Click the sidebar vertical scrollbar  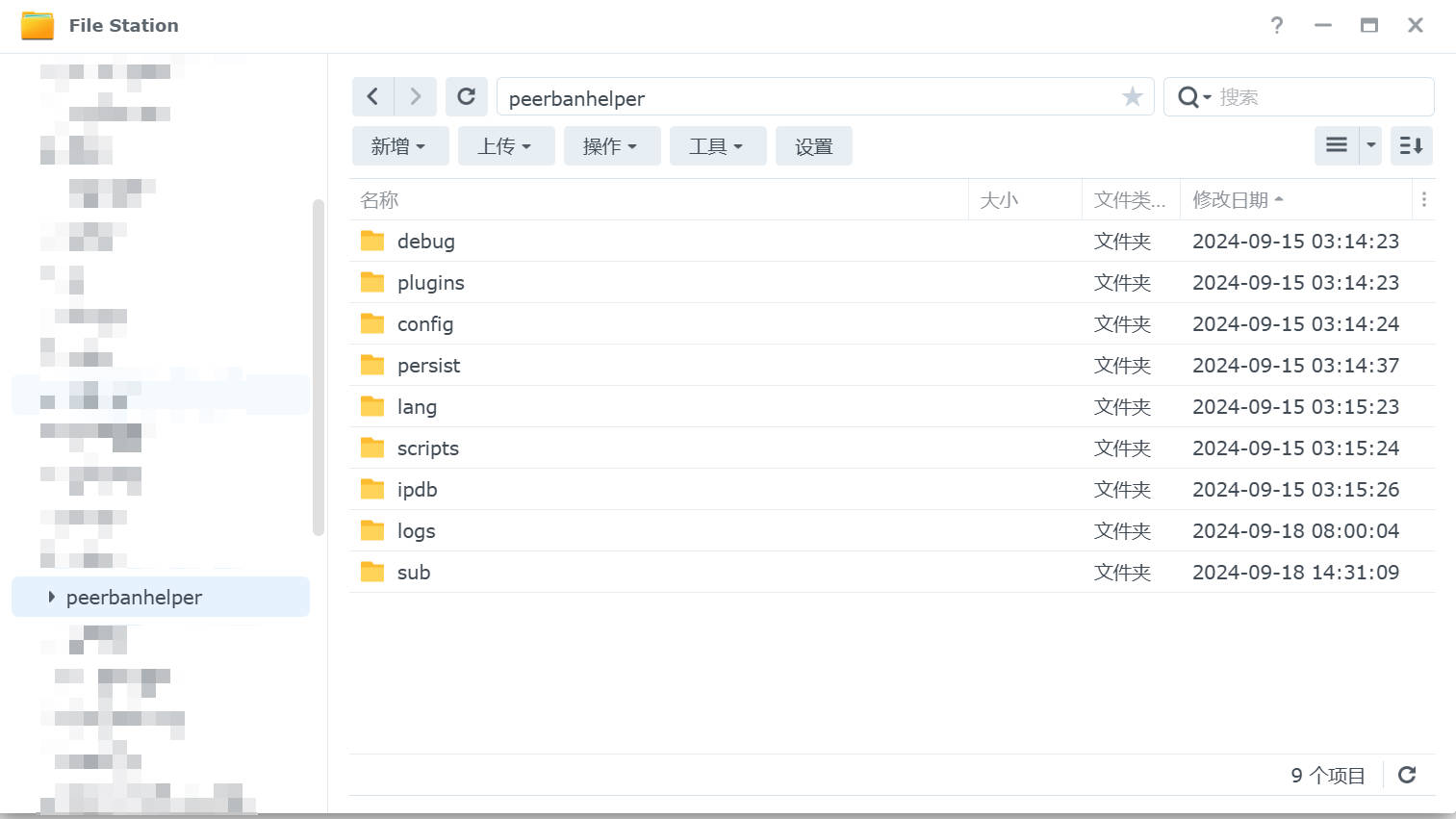click(x=319, y=366)
